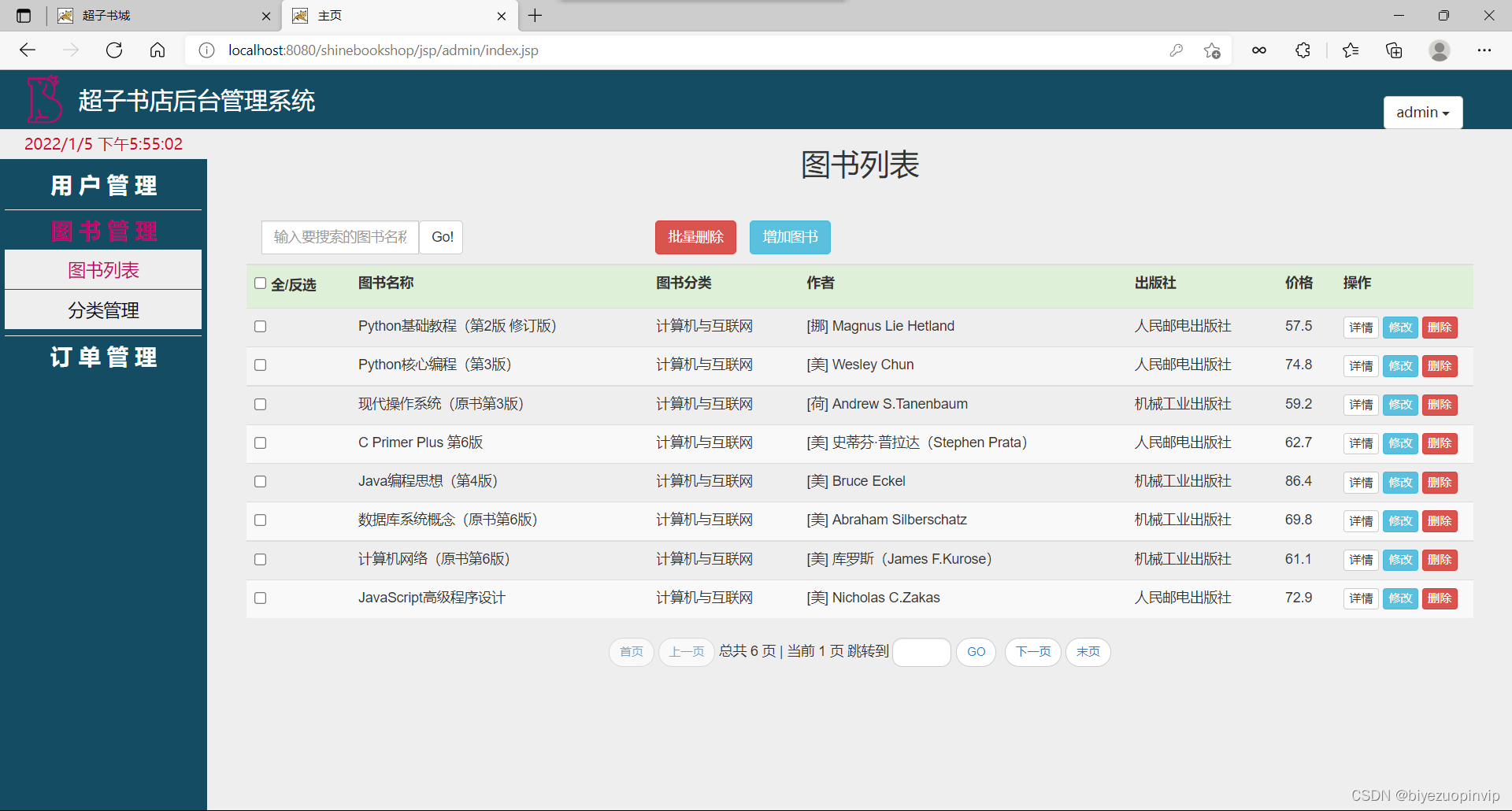View site information icon in address bar
Screen dimensions: 1512x811
(206, 50)
